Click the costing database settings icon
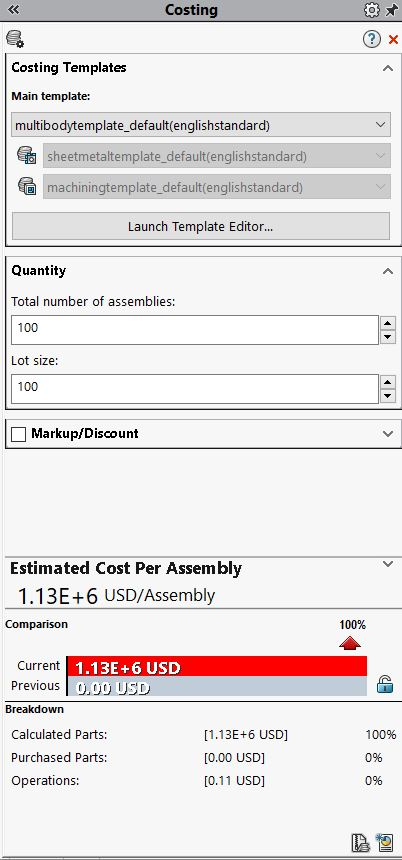This screenshot has width=402, height=860. pos(15,39)
